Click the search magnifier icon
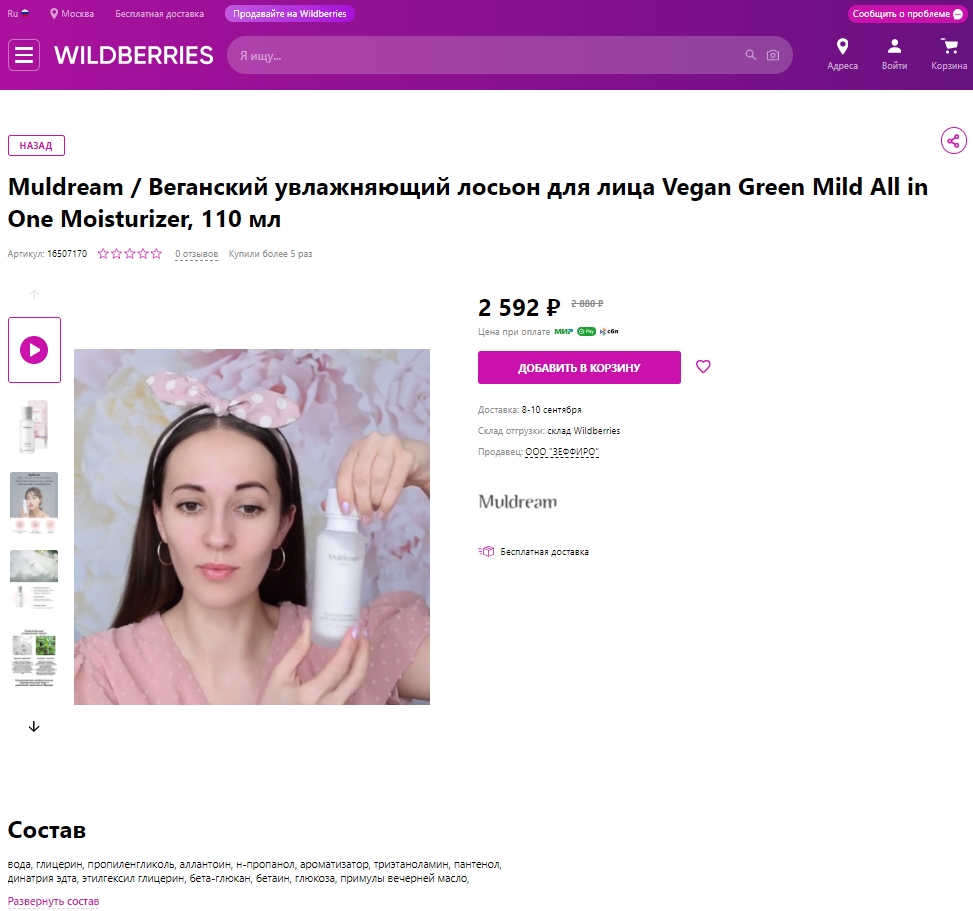 [750, 55]
